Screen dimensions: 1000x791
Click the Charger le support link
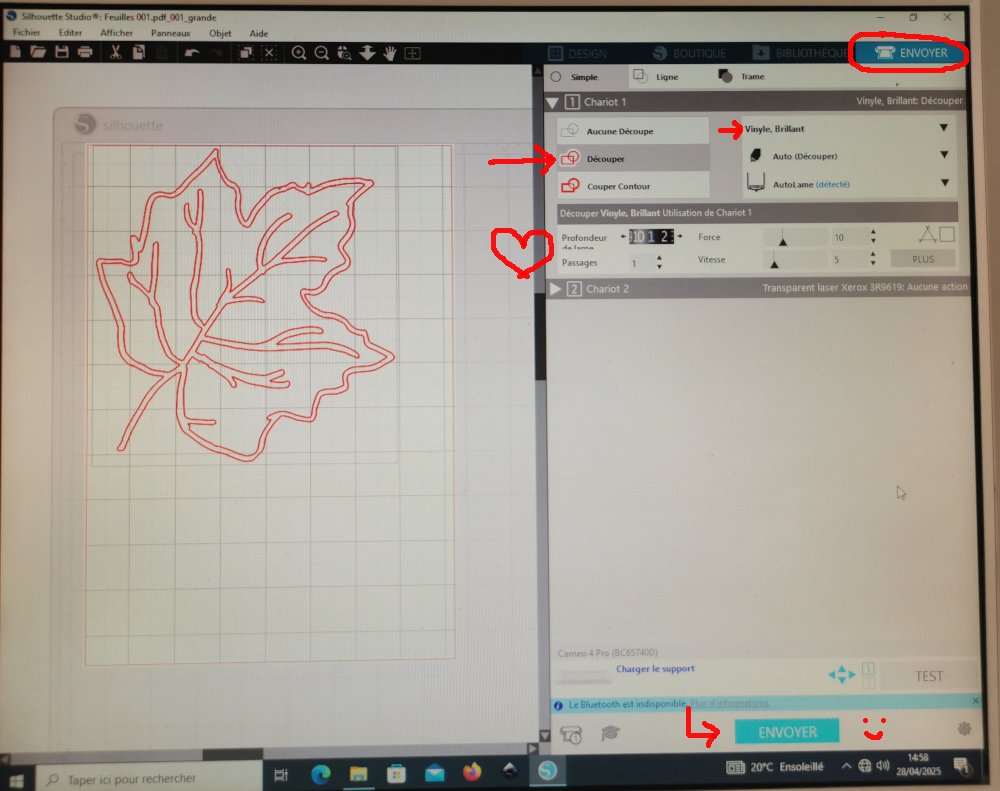click(655, 669)
